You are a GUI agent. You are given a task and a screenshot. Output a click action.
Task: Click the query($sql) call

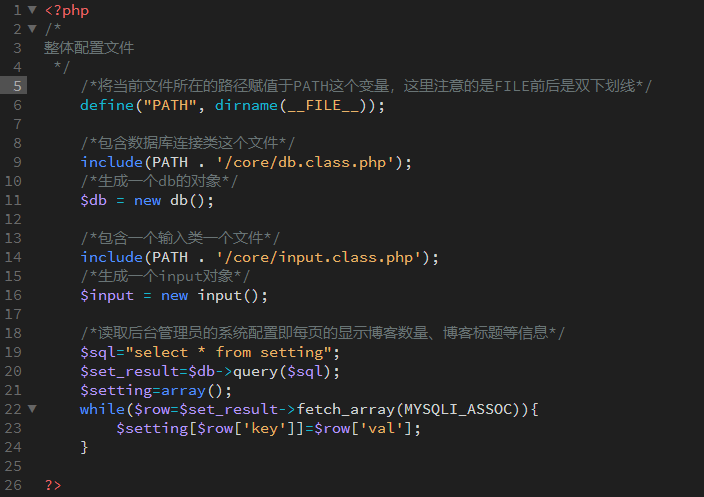282,371
